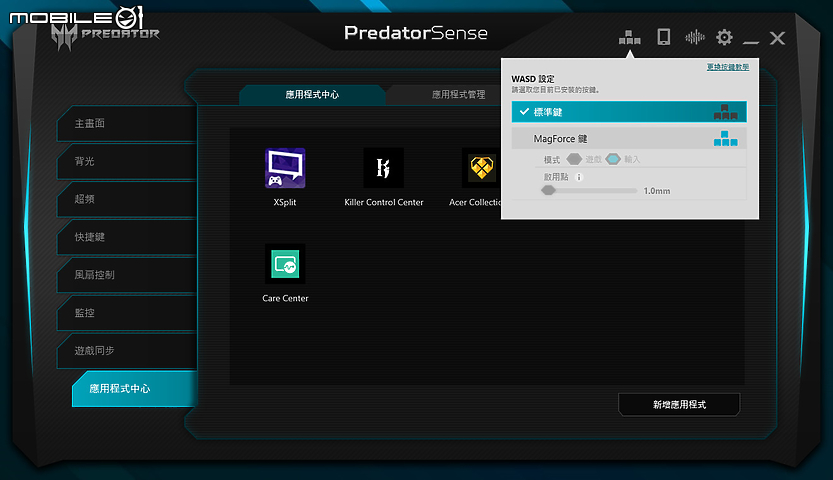
Task: Click the Killer Control Center label
Action: pos(384,202)
